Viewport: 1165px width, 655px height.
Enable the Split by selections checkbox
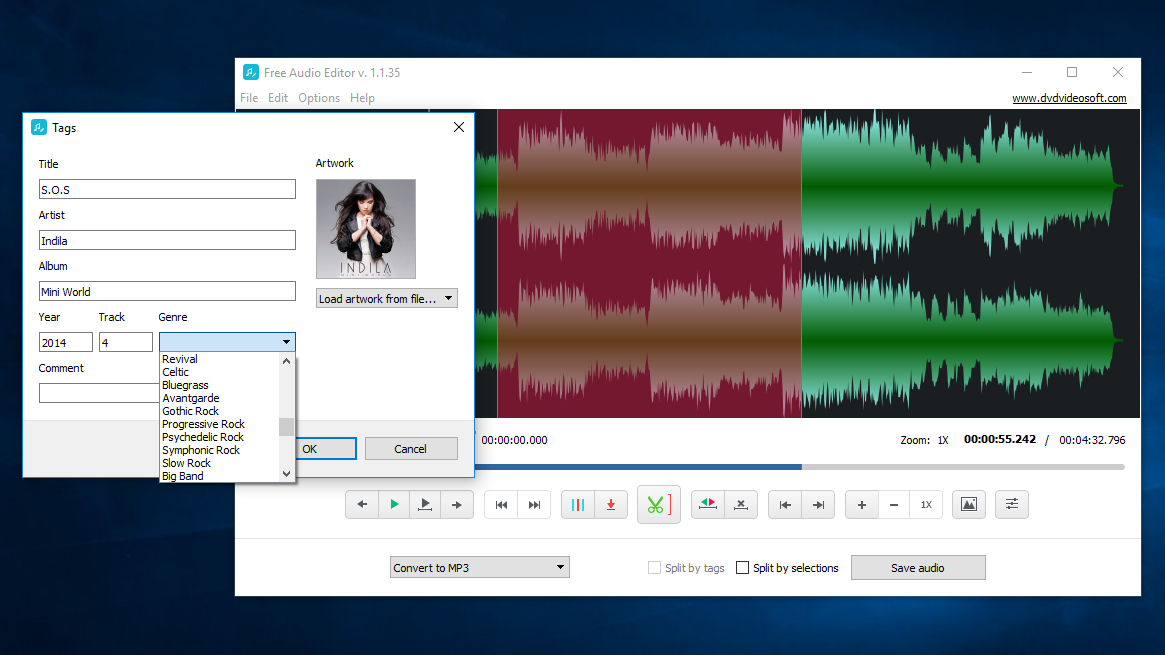click(x=743, y=568)
